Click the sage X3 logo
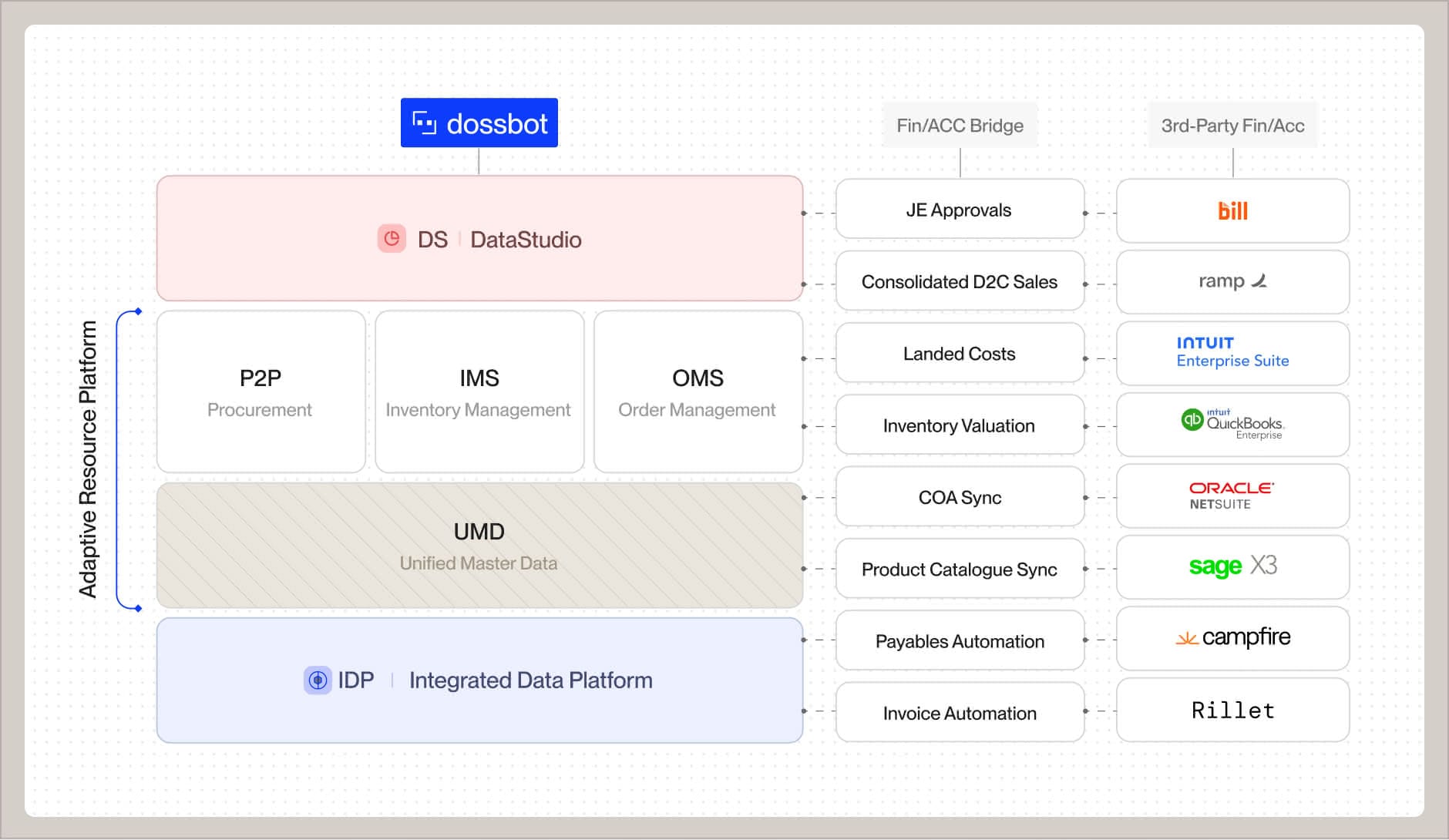Image resolution: width=1449 pixels, height=840 pixels. tap(1232, 566)
